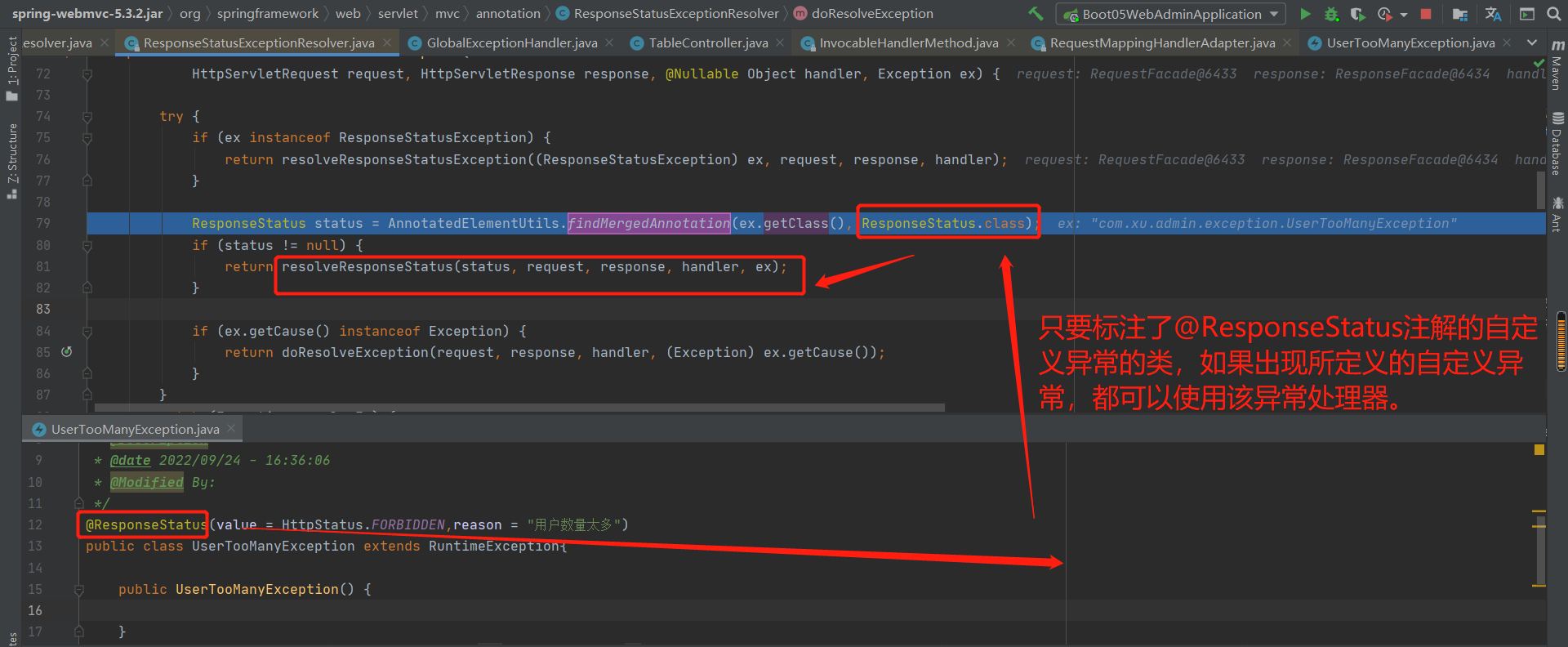The height and width of the screenshot is (647, 1568).
Task: Click the Translate plugin icon
Action: click(x=1493, y=14)
